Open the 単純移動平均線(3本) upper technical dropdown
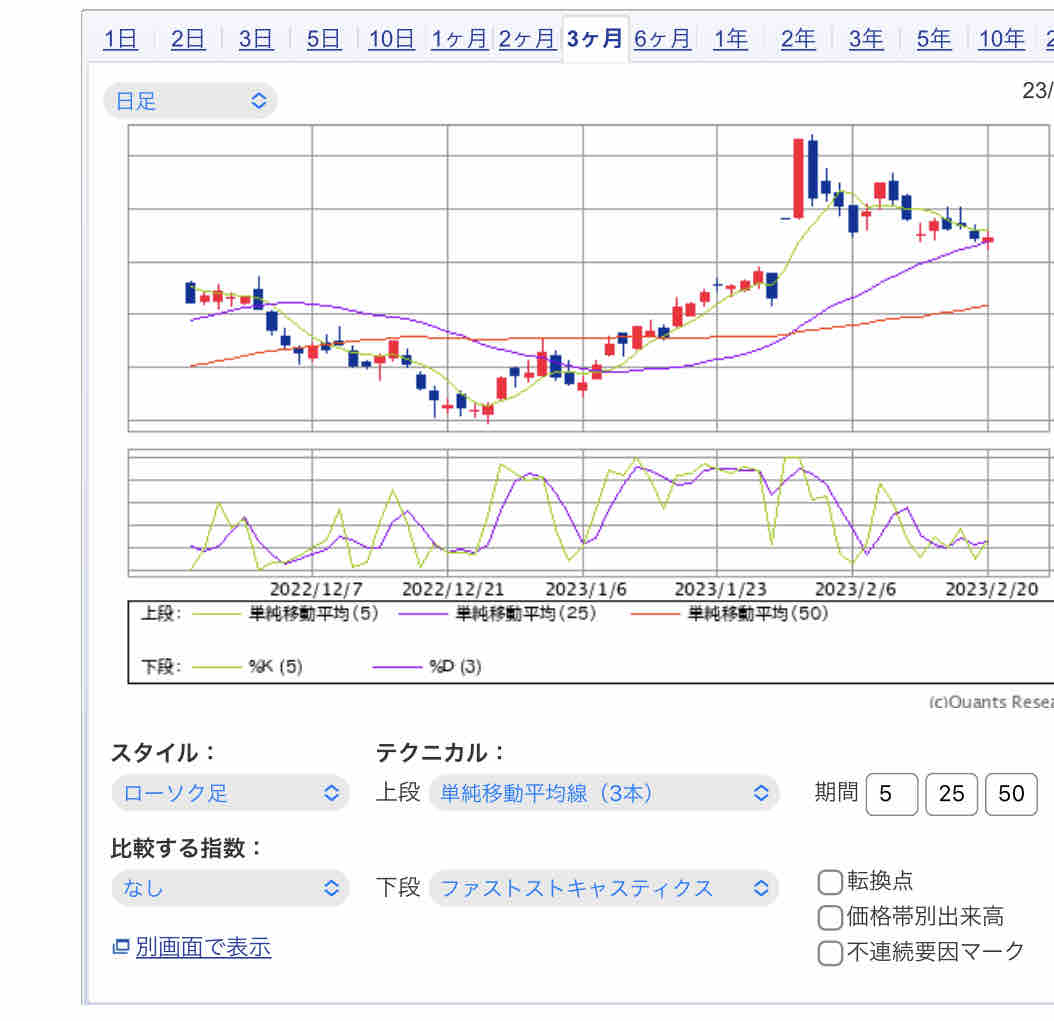The width and height of the screenshot is (1054, 1021). coord(604,792)
